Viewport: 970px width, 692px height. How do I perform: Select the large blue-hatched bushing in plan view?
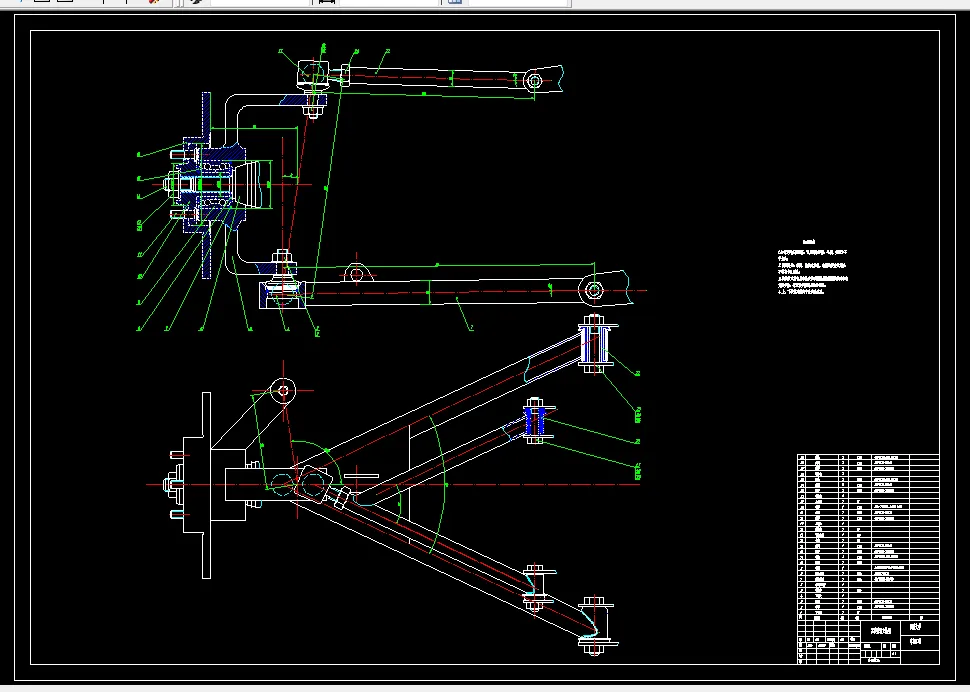(594, 344)
